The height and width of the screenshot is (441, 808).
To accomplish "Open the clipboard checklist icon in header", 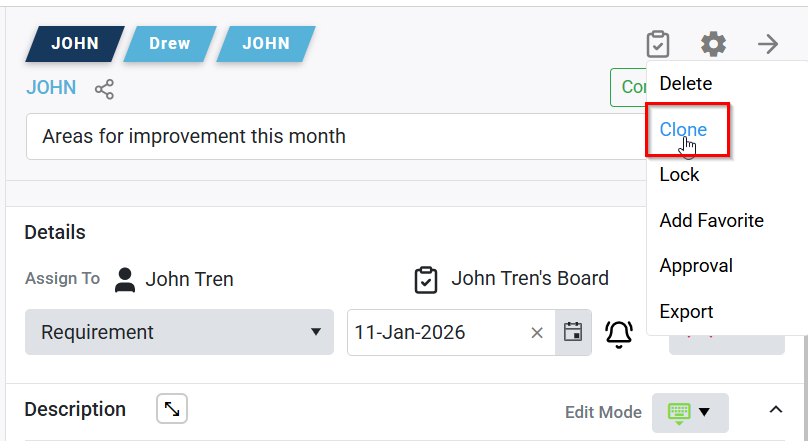I will (657, 44).
